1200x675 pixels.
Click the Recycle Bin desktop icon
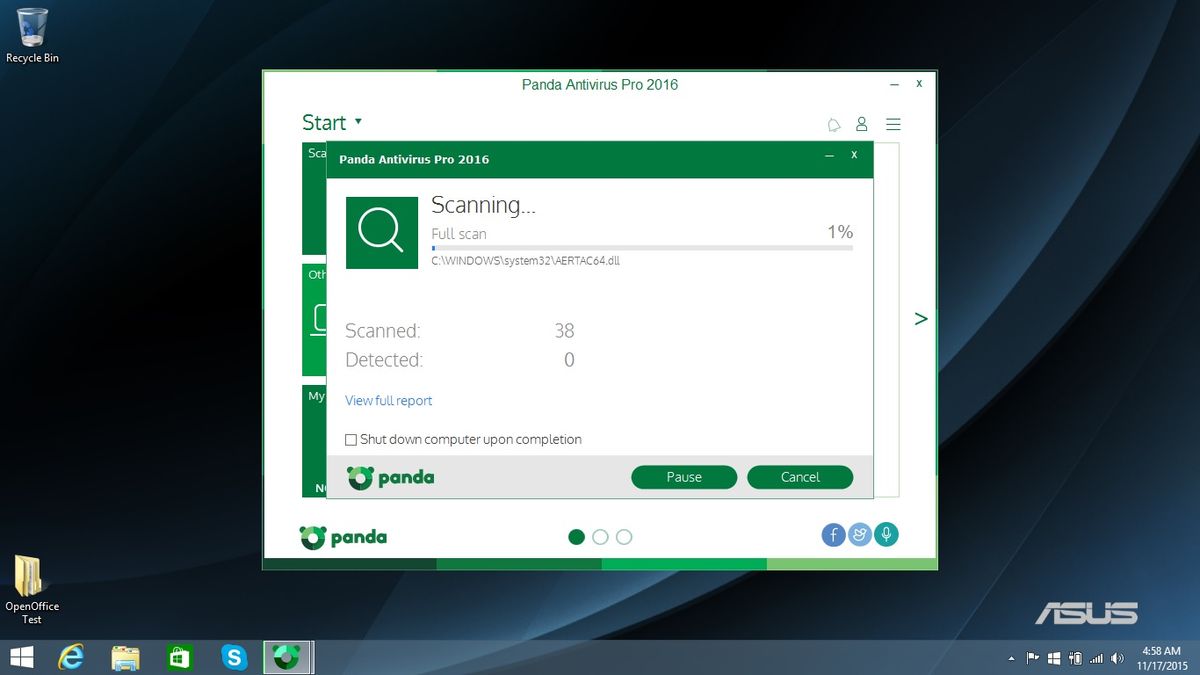(x=32, y=36)
